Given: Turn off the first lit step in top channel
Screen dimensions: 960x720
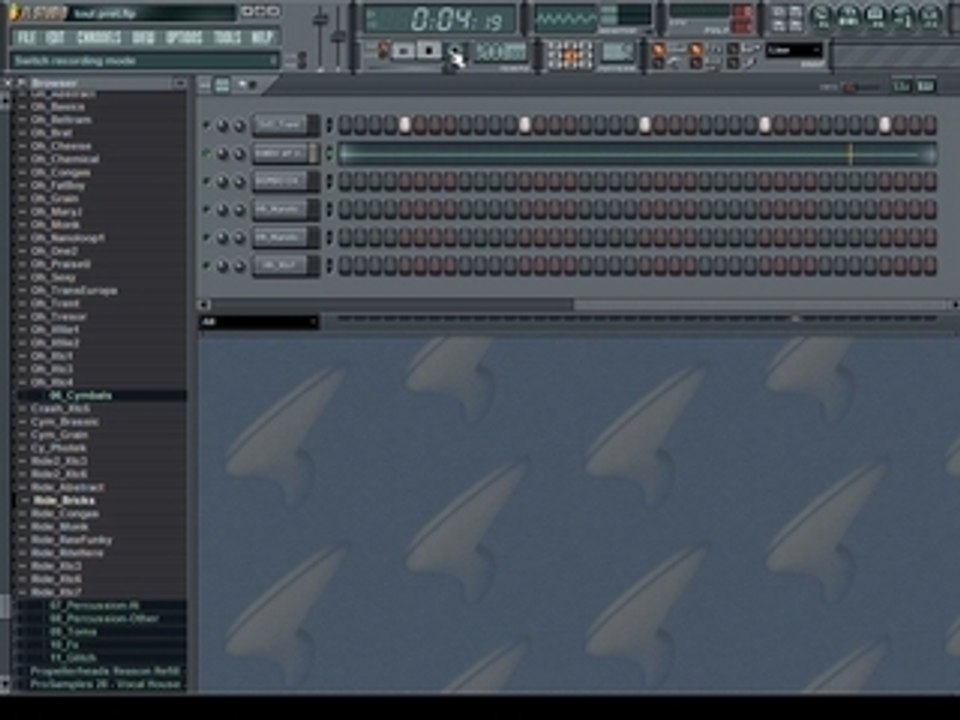Looking at the screenshot, I should 405,126.
